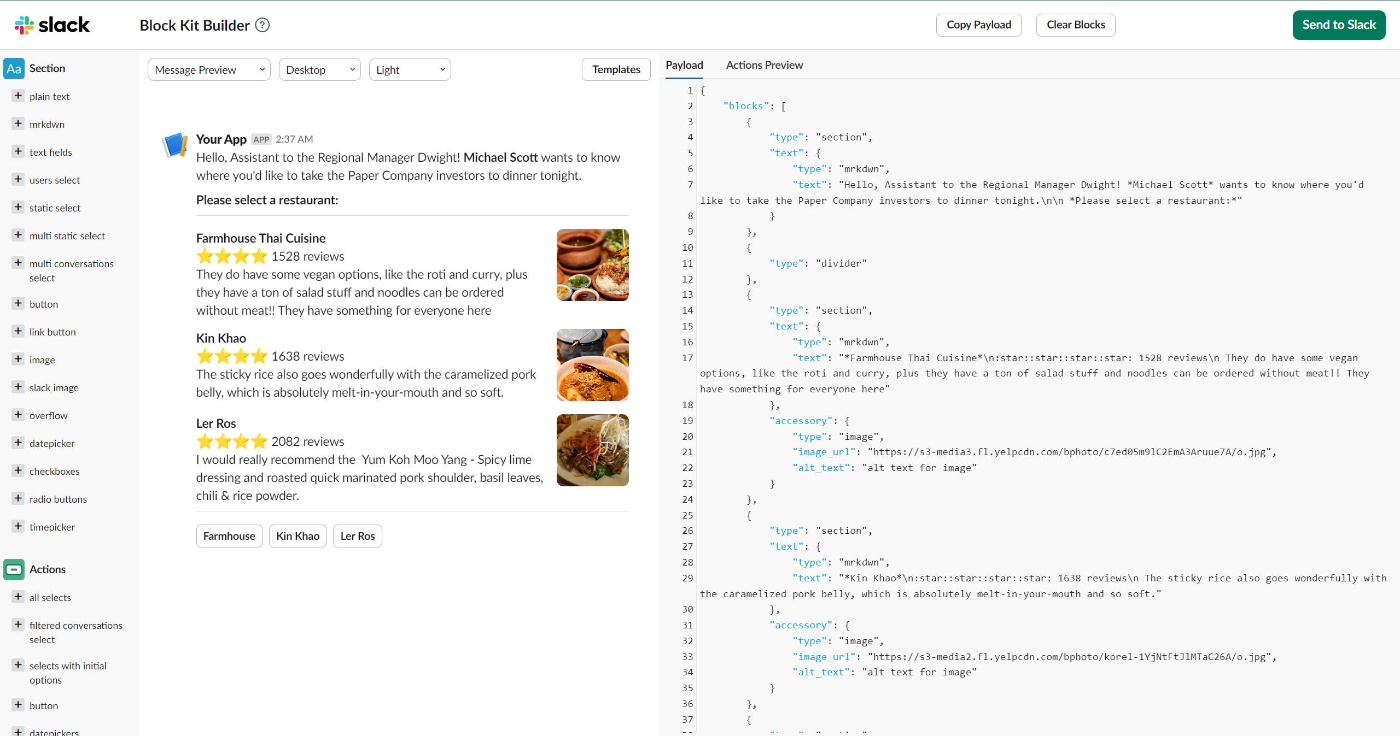The image size is (1400, 736).
Task: Open the Block Kit Builder help icon
Action: click(262, 25)
